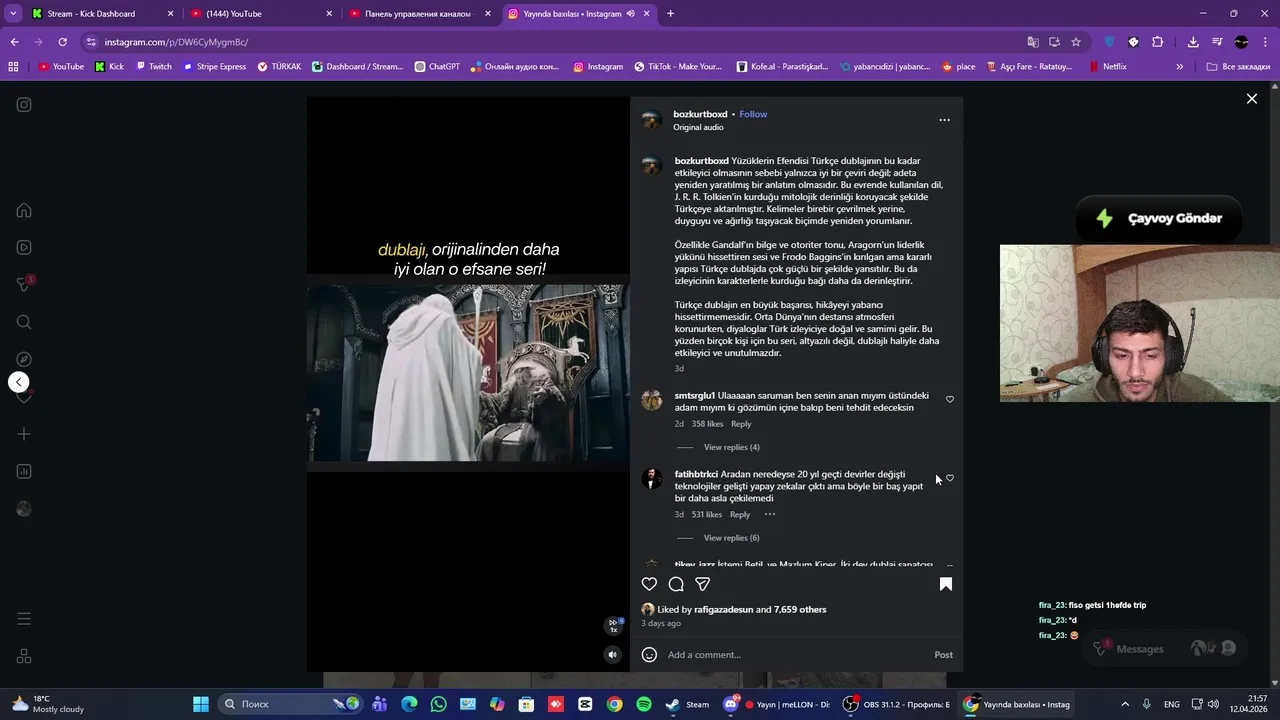Expand the hidden bookmarks chevron
Image resolution: width=1280 pixels, height=720 pixels.
pos(1179,67)
